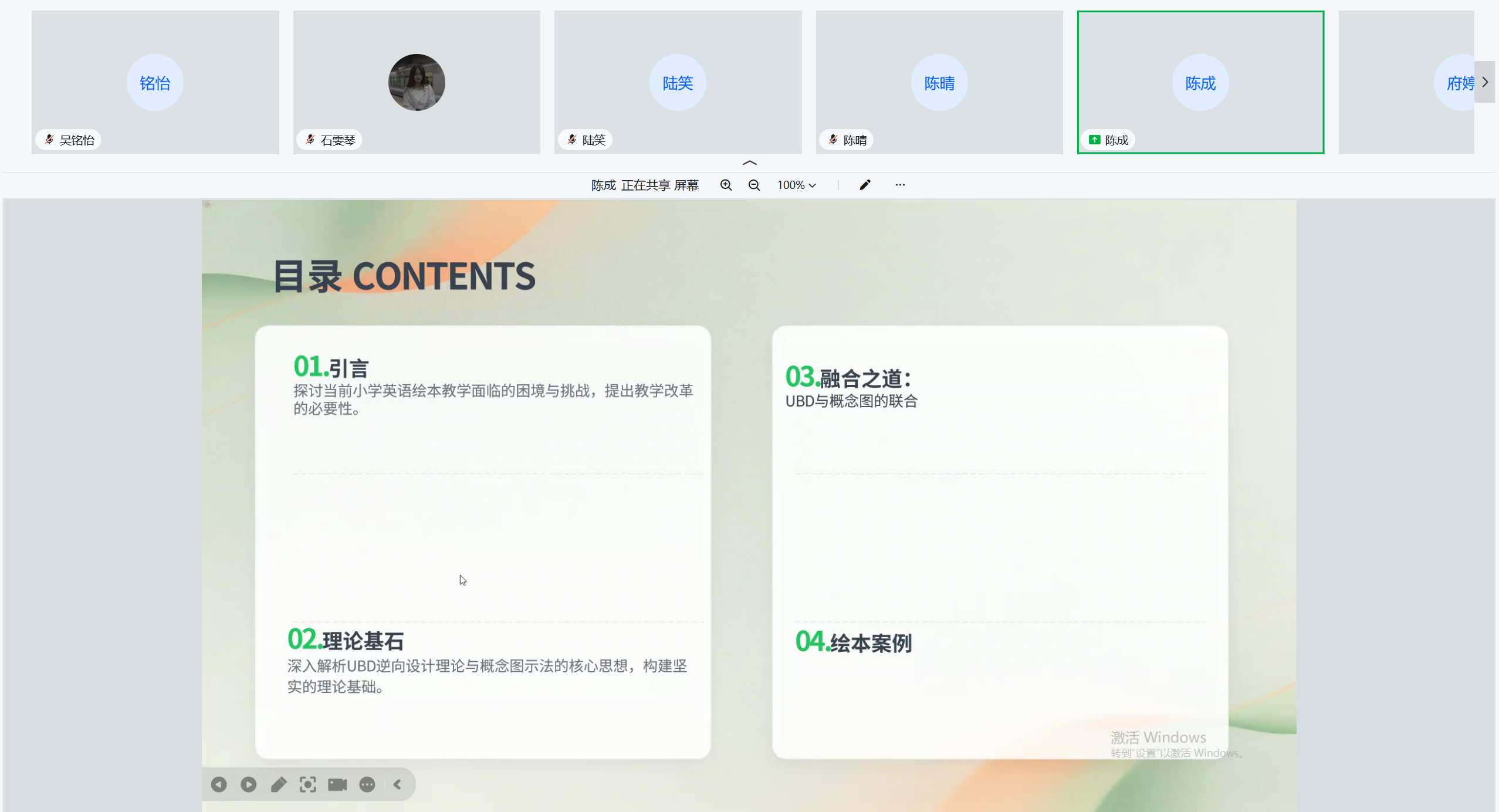
Task: Click the 陈晴 avatar circle
Action: (939, 82)
